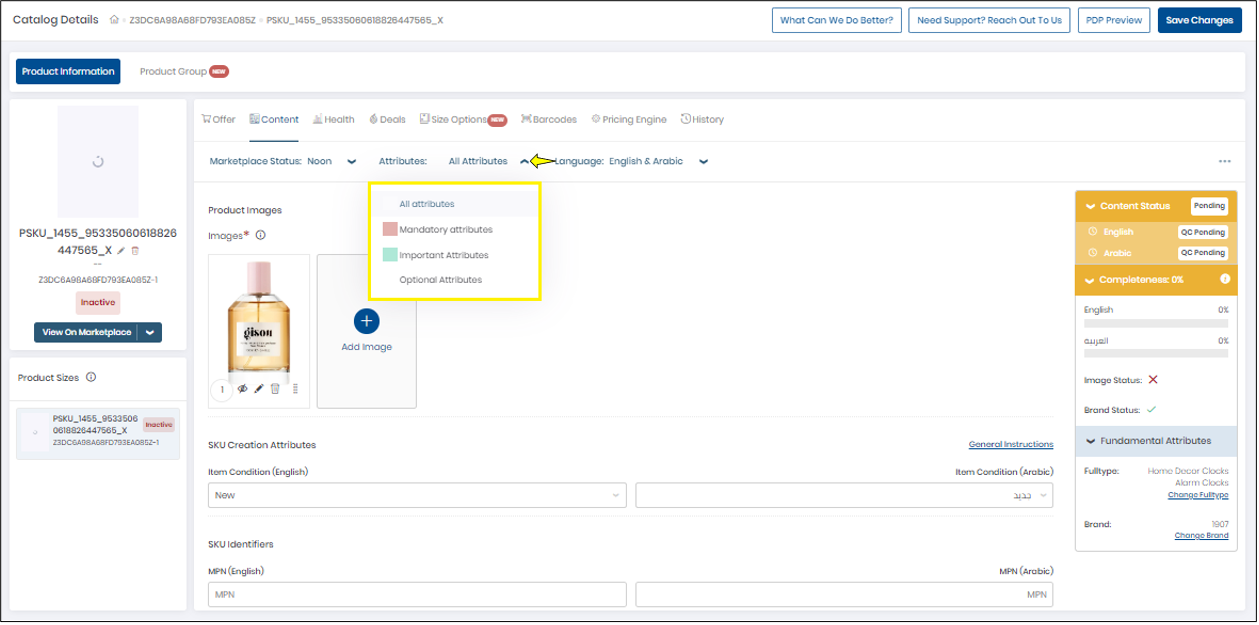The width and height of the screenshot is (1259, 625).
Task: Click the info icon beside Images label
Action: coord(261,235)
